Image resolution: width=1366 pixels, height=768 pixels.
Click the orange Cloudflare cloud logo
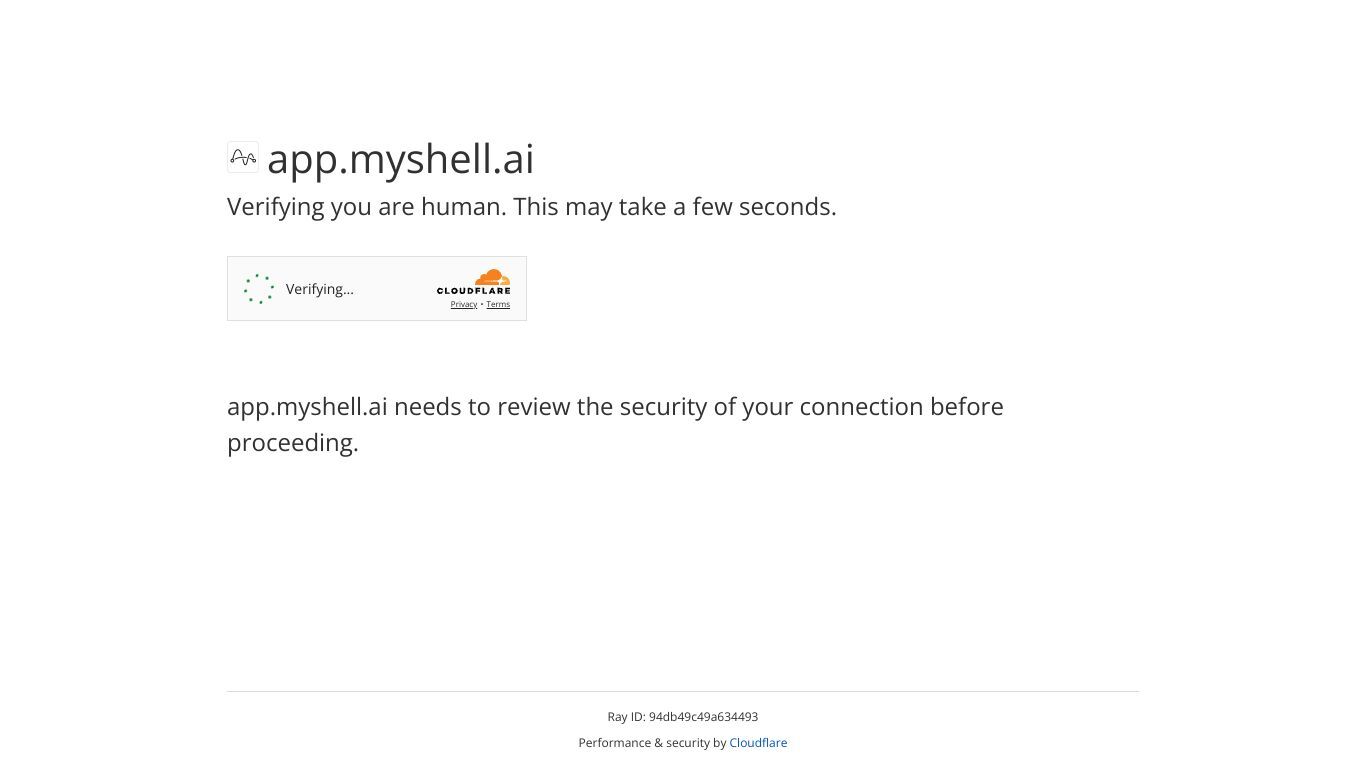point(491,277)
